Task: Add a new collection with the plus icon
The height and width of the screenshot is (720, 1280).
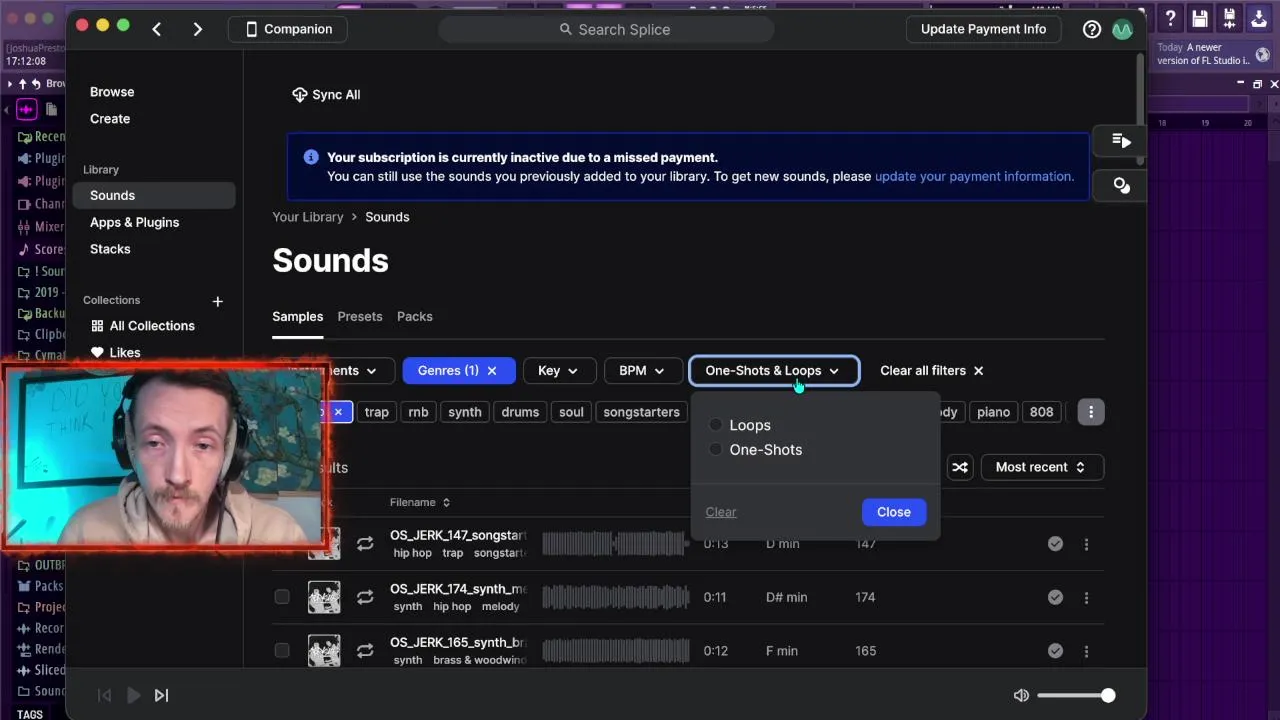Action: coord(217,301)
